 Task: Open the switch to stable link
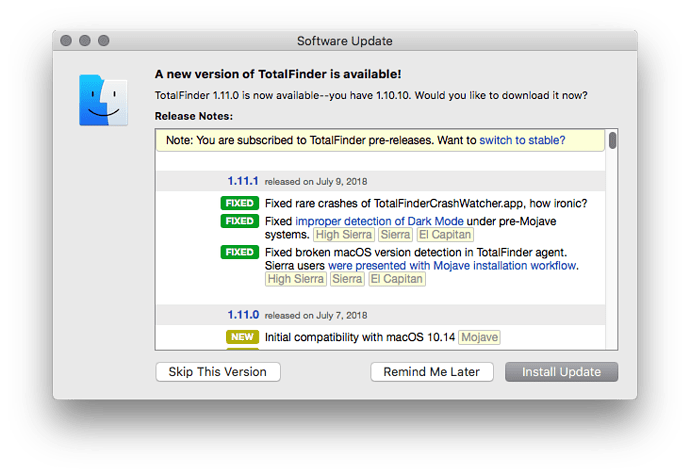pyautogui.click(x=522, y=140)
